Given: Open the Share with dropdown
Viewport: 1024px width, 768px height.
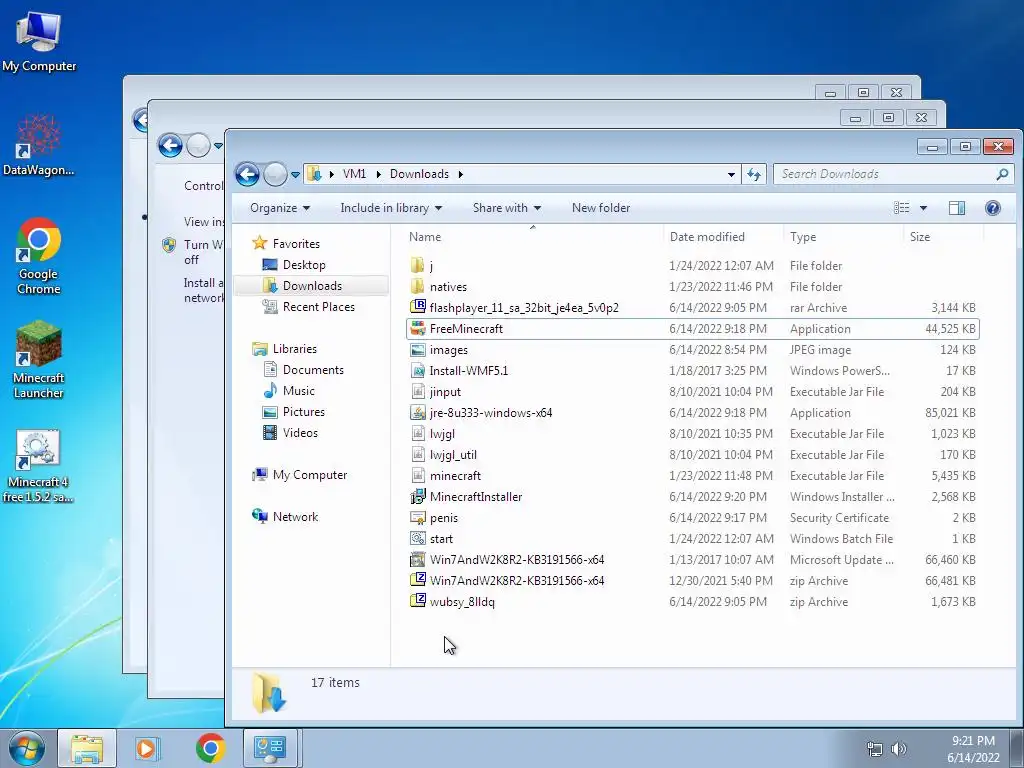Looking at the screenshot, I should (x=507, y=208).
